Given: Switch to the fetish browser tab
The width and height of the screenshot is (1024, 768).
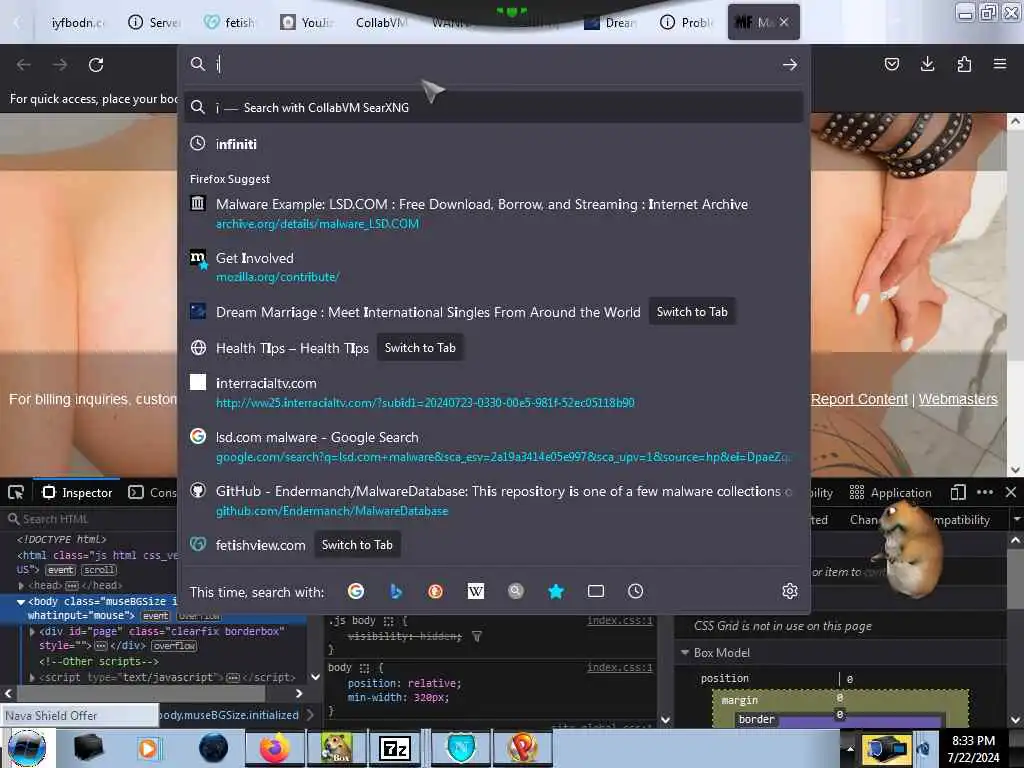Looking at the screenshot, I should point(229,22).
